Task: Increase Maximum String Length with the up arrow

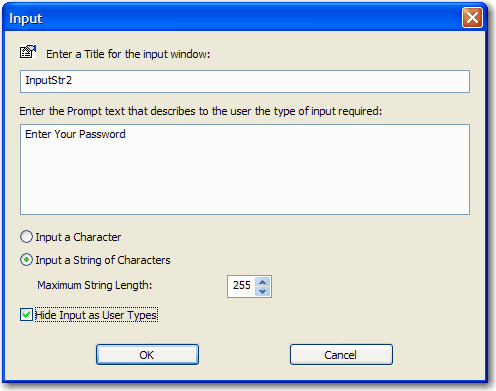Action: [x=263, y=282]
